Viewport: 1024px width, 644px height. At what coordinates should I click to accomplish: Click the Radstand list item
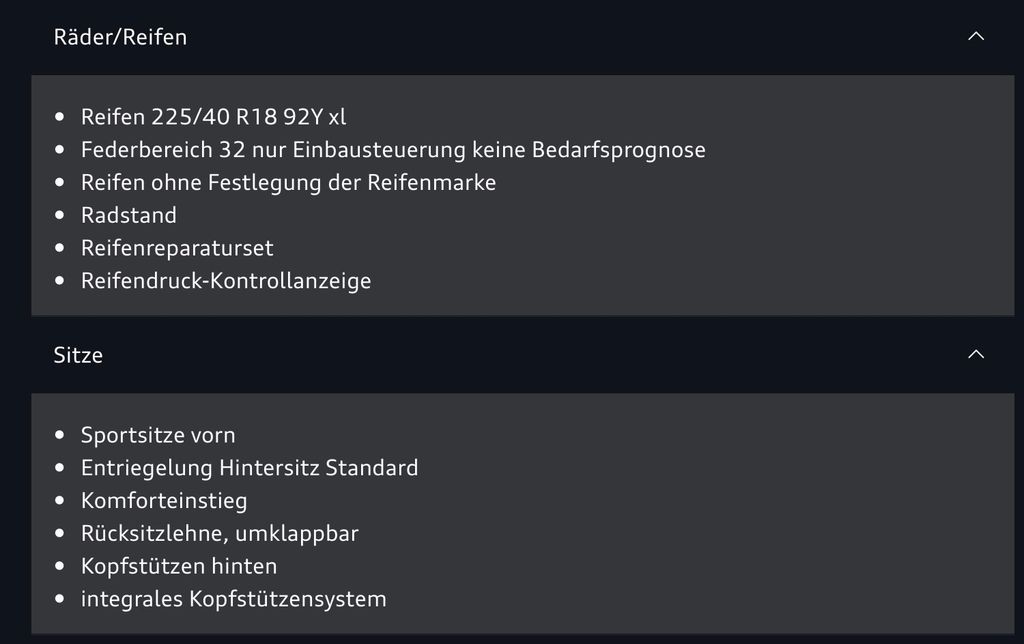tap(129, 215)
